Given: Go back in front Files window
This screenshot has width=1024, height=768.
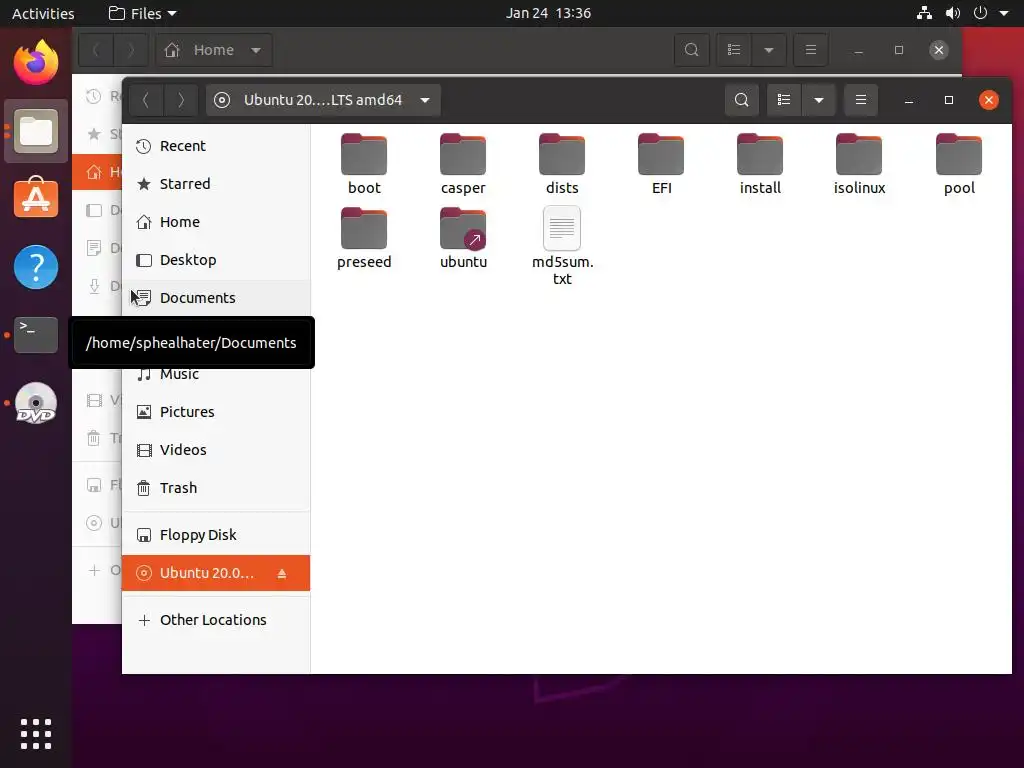Looking at the screenshot, I should (146, 100).
